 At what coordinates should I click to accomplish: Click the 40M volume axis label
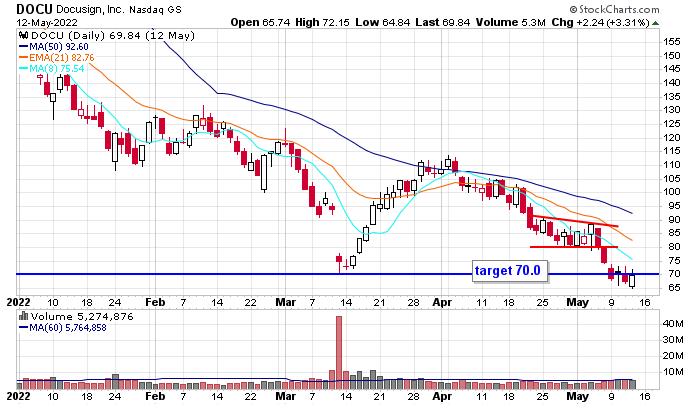[x=673, y=324]
